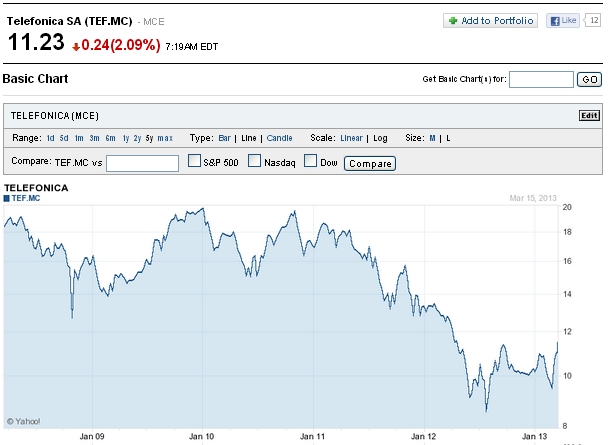Click the Jan 11 axis label
The width and height of the screenshot is (609, 445).
point(312,436)
